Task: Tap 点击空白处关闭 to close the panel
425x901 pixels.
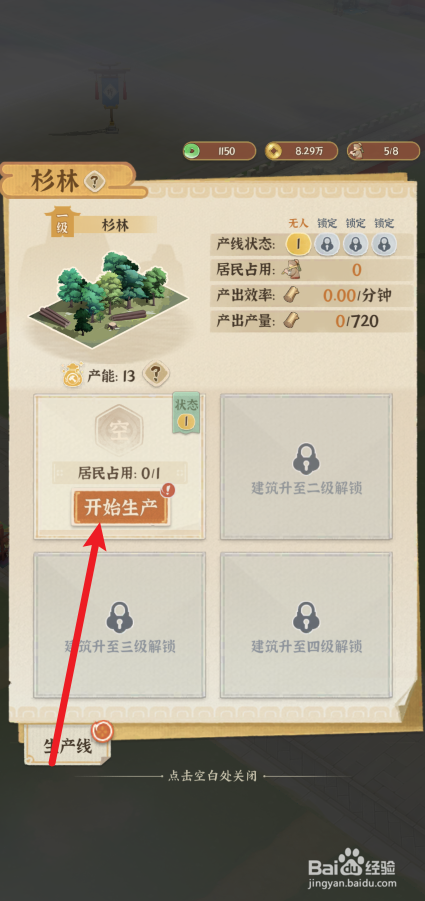Action: (x=212, y=776)
